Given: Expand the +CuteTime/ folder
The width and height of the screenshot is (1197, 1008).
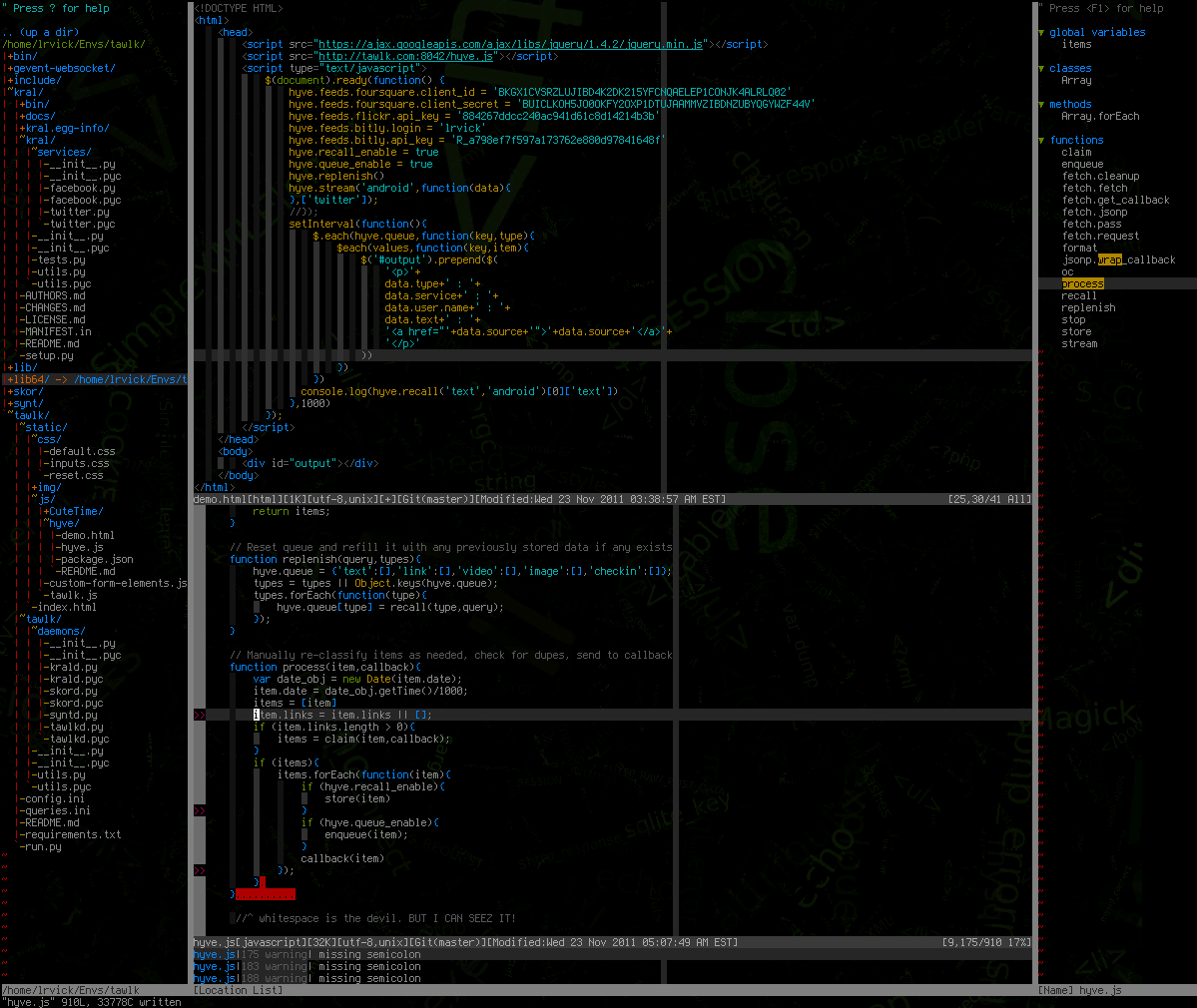Looking at the screenshot, I should (73, 511).
